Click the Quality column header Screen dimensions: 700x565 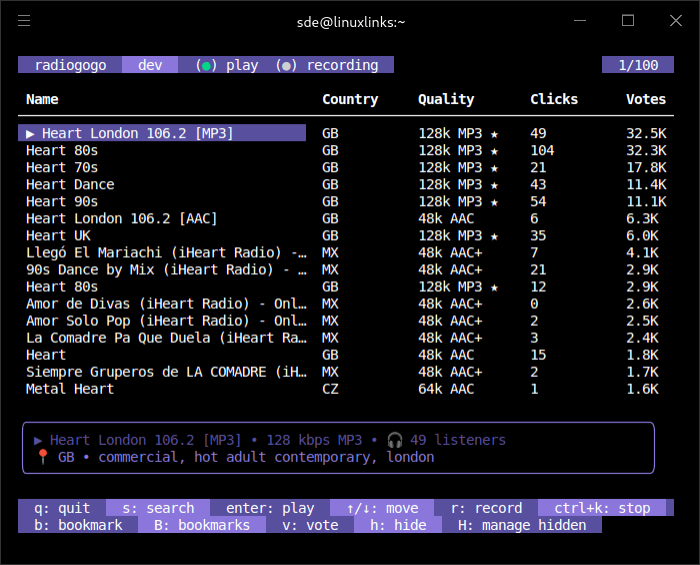pyautogui.click(x=446, y=99)
